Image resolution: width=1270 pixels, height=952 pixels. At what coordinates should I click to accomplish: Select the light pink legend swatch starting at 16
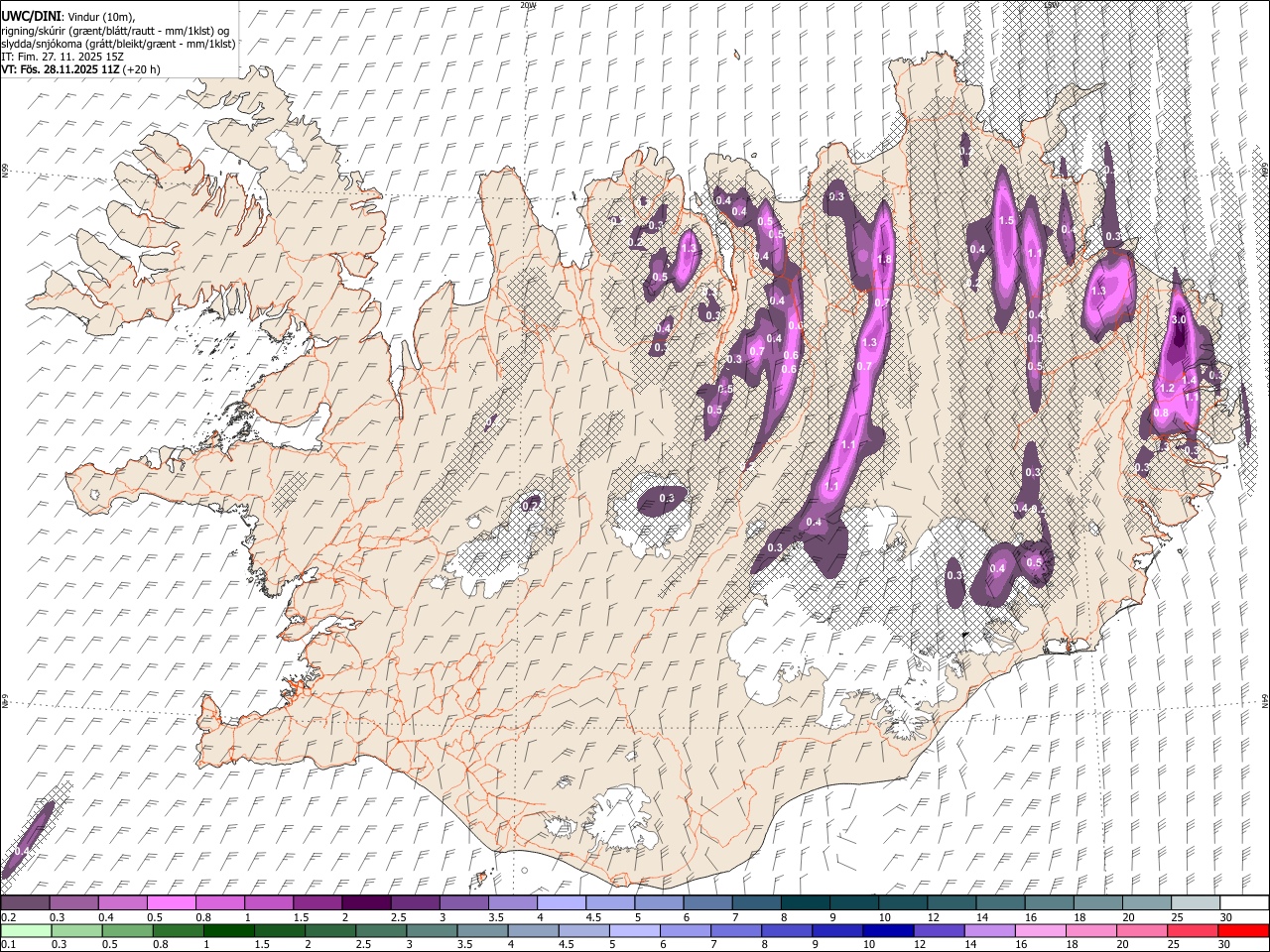coord(1039,931)
